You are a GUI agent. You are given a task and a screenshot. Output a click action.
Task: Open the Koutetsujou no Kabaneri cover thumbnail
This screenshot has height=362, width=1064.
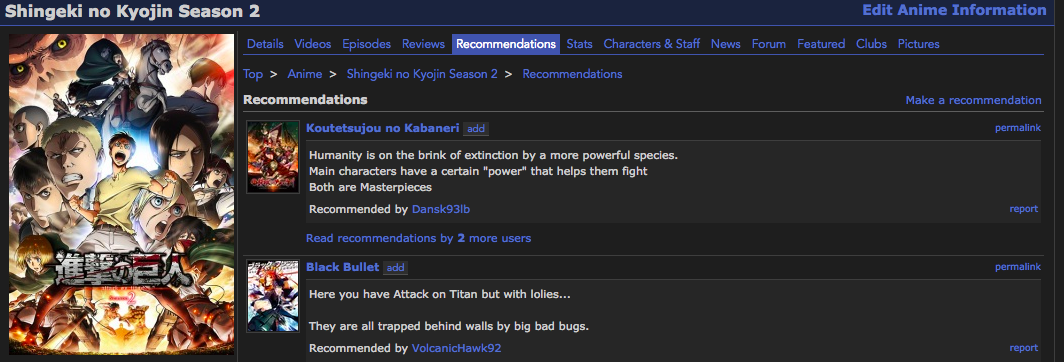pyautogui.click(x=273, y=157)
